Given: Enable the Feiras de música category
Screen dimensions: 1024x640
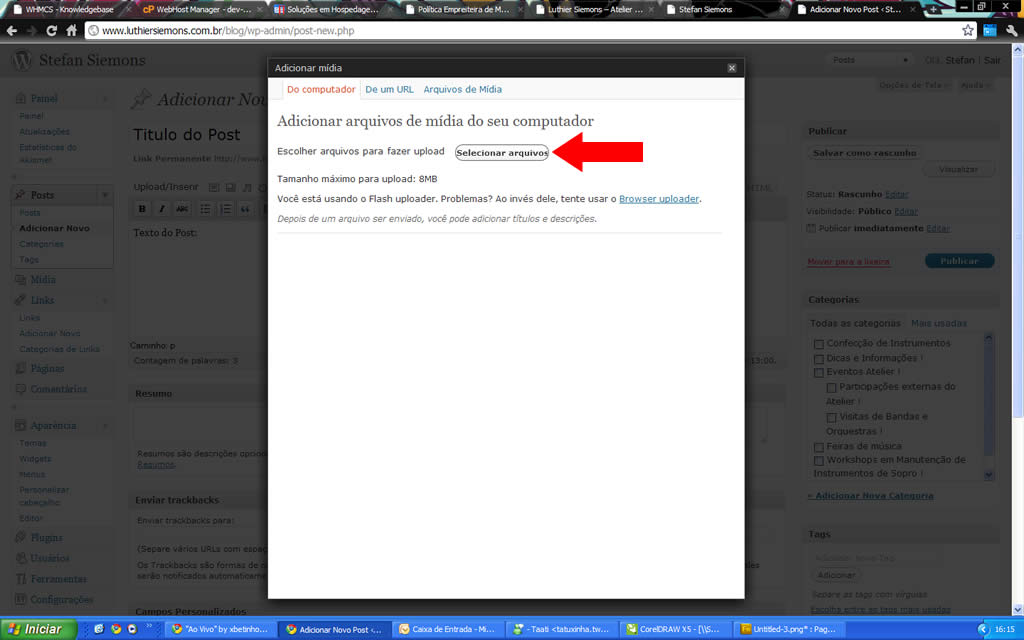Looking at the screenshot, I should tap(819, 447).
